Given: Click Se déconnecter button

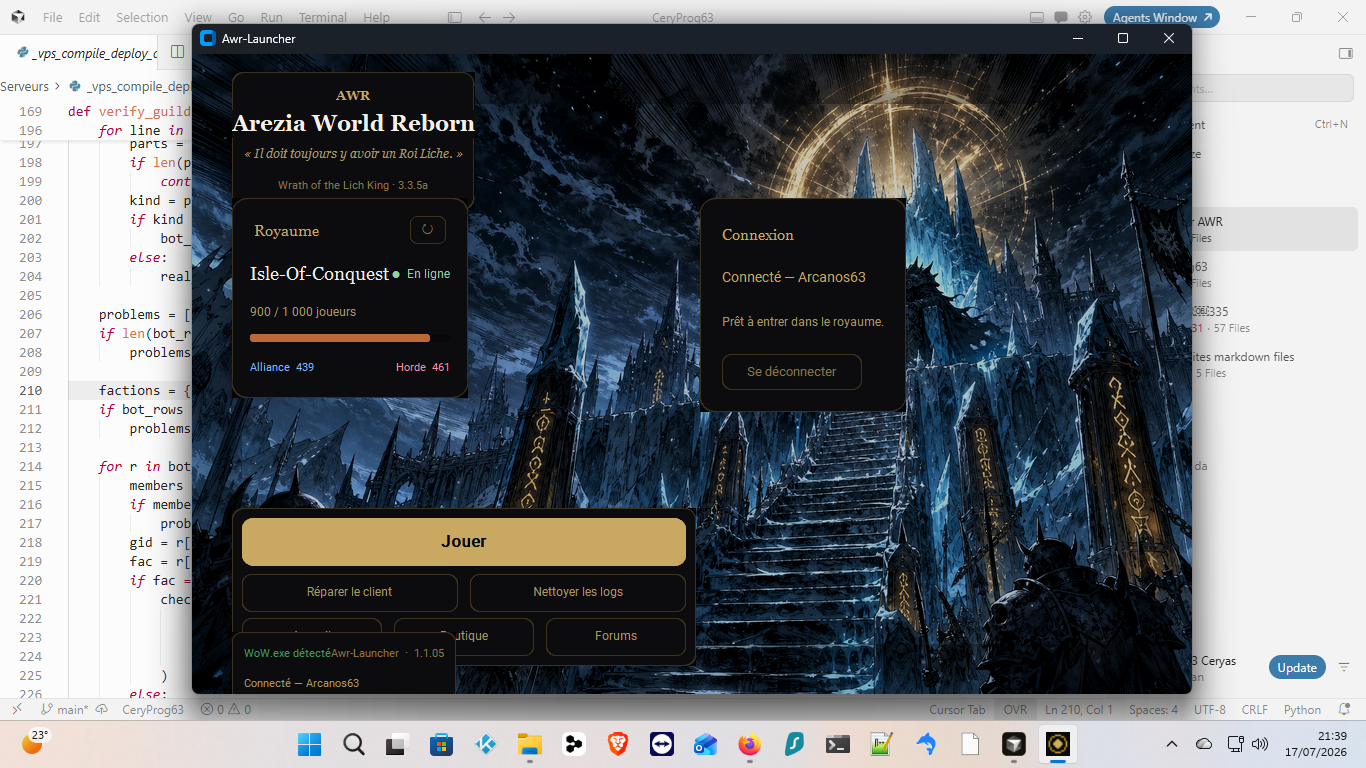Looking at the screenshot, I should click(x=792, y=371).
